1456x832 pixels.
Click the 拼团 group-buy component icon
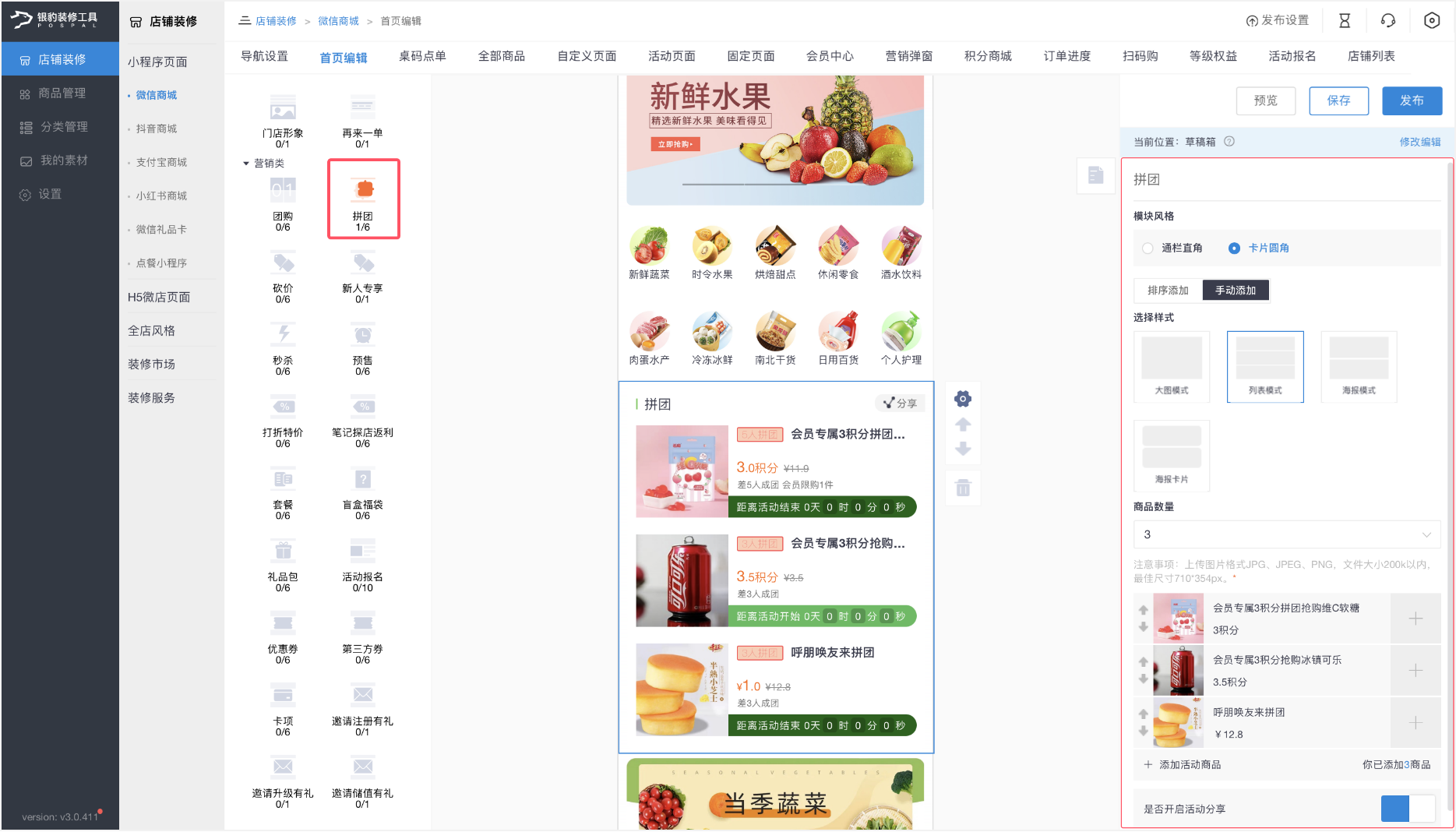[x=363, y=191]
